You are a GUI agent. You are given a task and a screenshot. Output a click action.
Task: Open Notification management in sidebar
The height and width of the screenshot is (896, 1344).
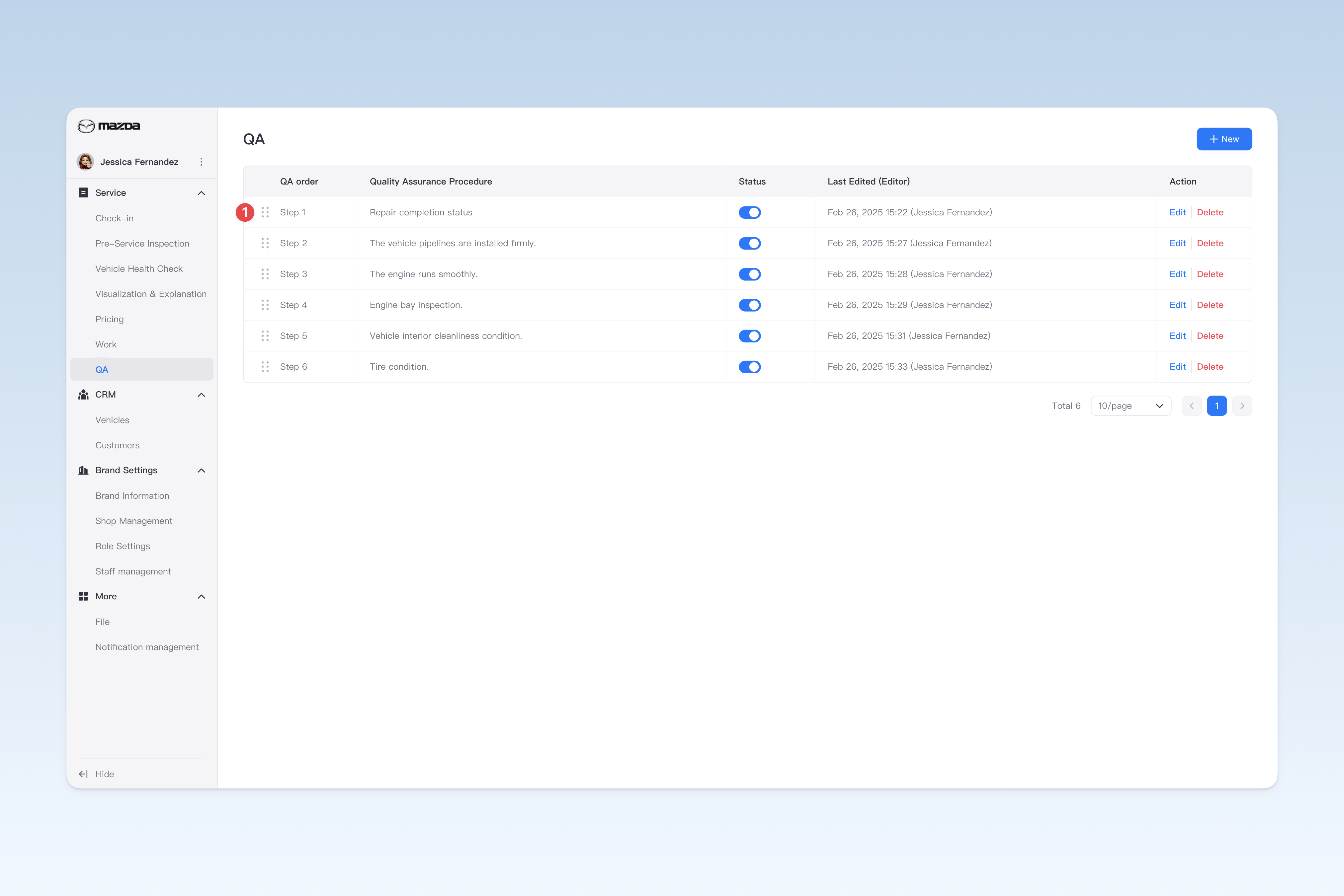click(x=147, y=647)
